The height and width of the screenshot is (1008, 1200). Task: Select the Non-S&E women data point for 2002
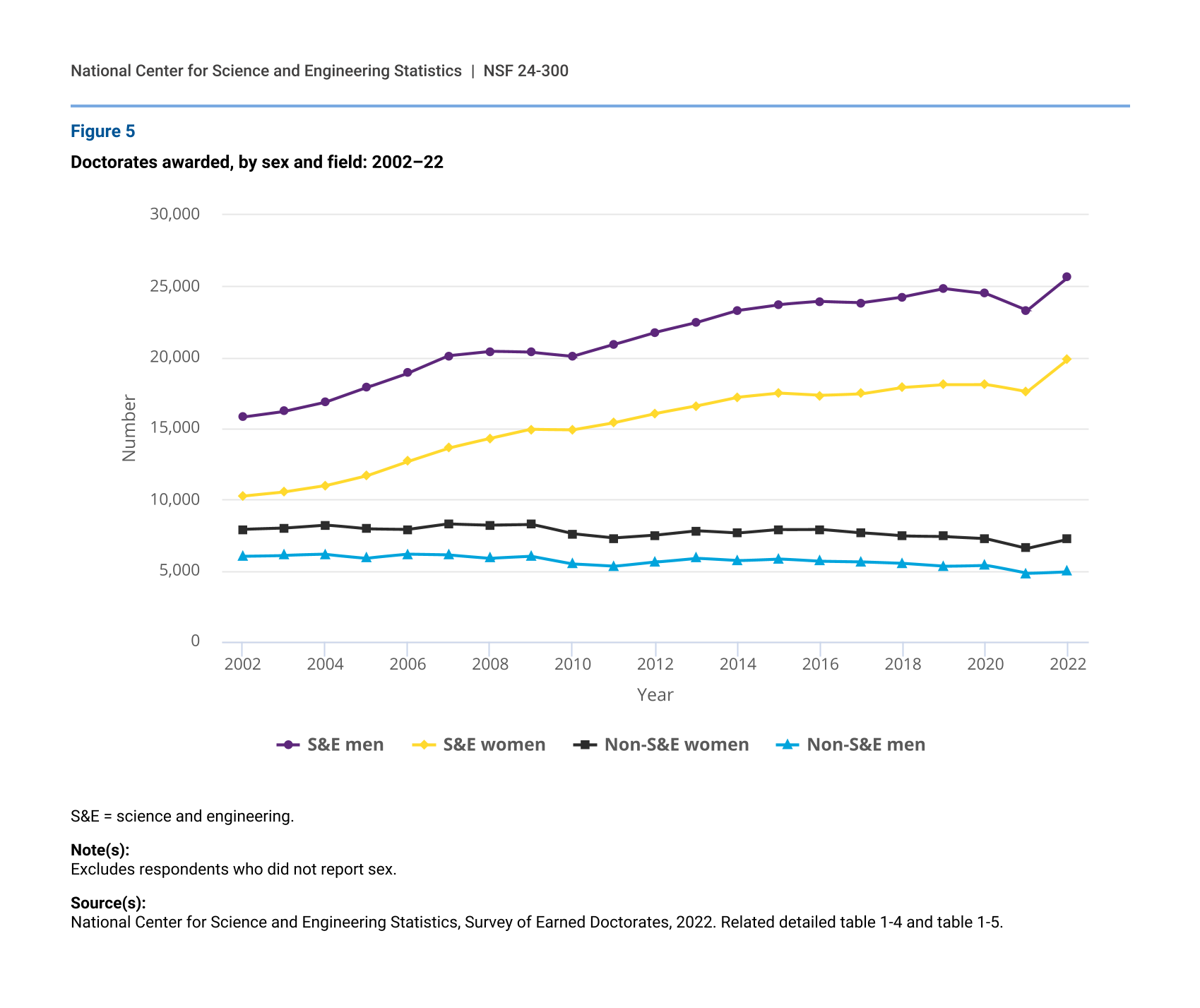pyautogui.click(x=242, y=530)
